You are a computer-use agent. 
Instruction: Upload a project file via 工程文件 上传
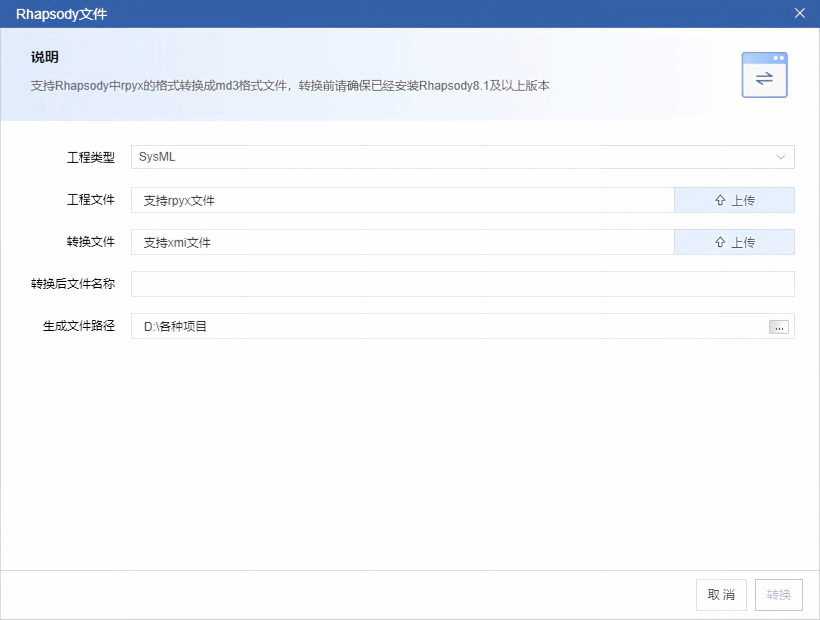tap(734, 200)
